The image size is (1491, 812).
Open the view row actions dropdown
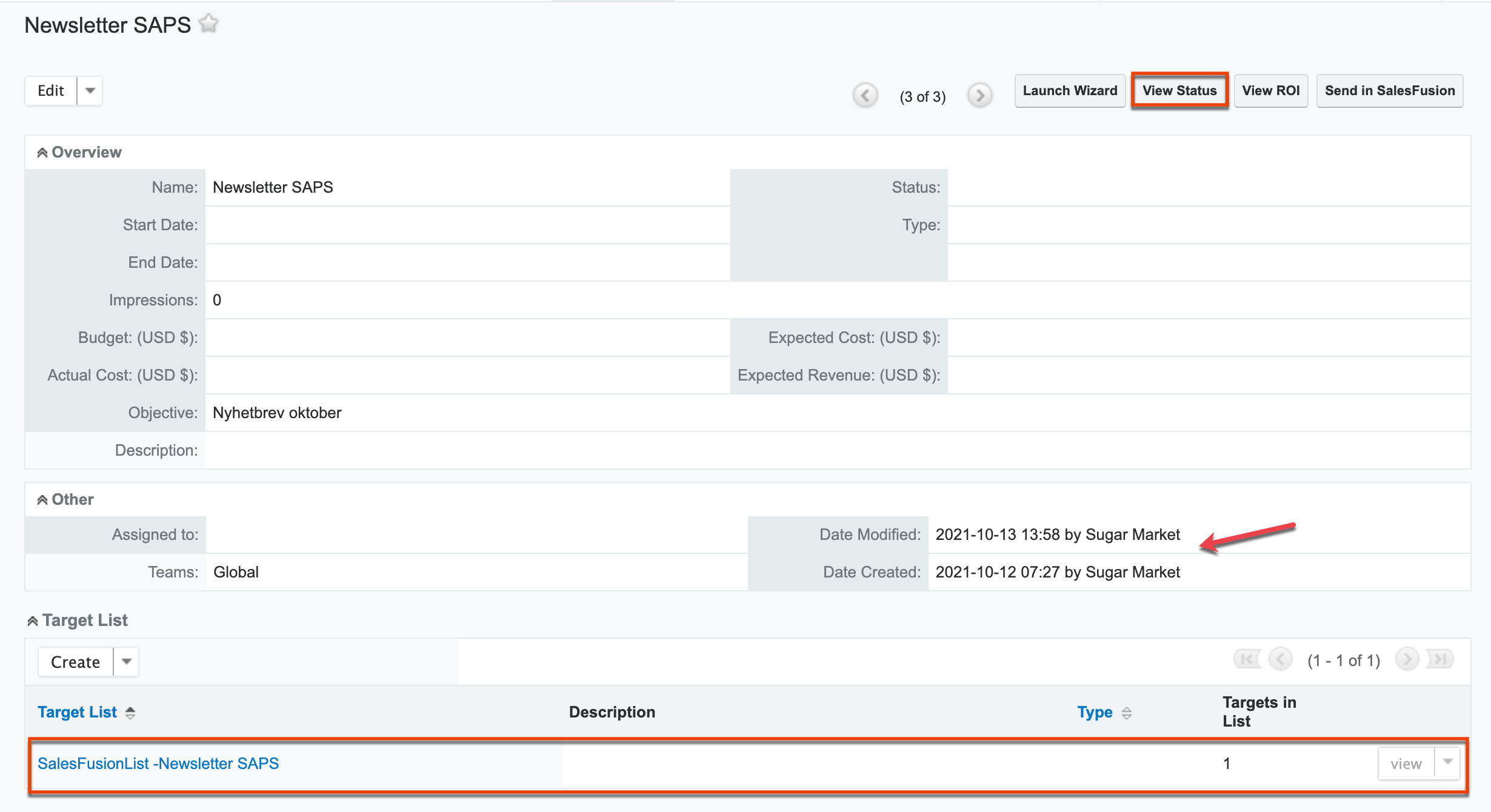point(1448,763)
